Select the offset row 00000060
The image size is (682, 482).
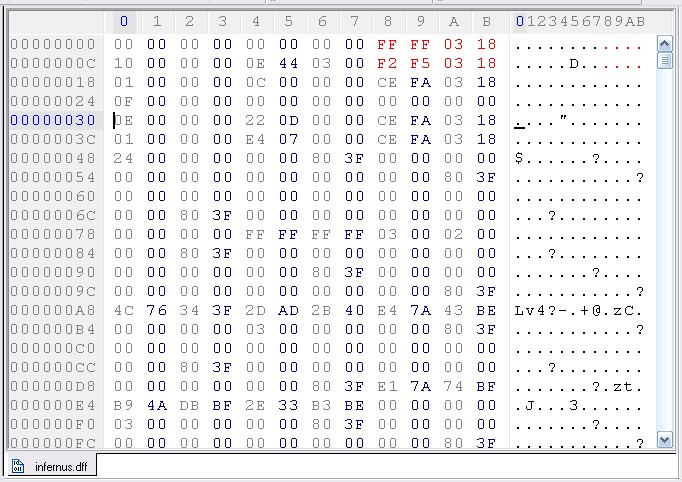click(x=53, y=196)
